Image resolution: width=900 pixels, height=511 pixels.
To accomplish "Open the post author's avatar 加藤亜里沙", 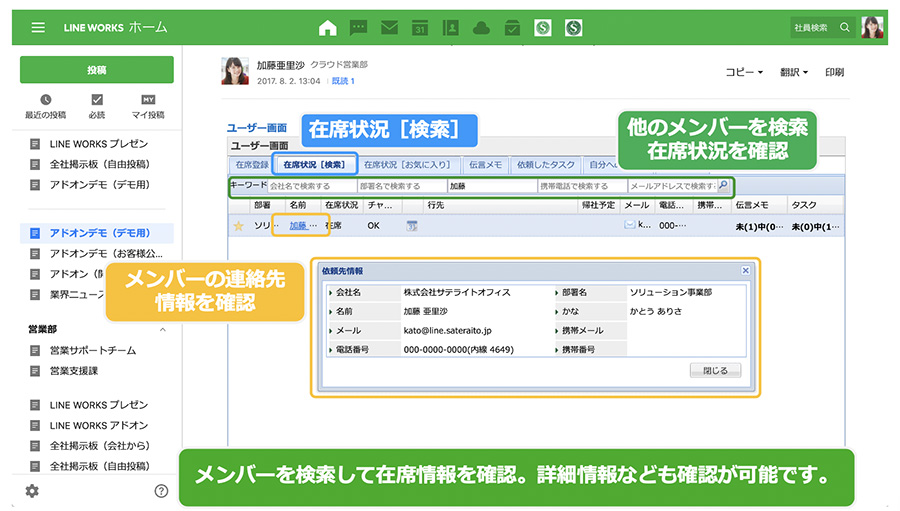I will coord(235,71).
